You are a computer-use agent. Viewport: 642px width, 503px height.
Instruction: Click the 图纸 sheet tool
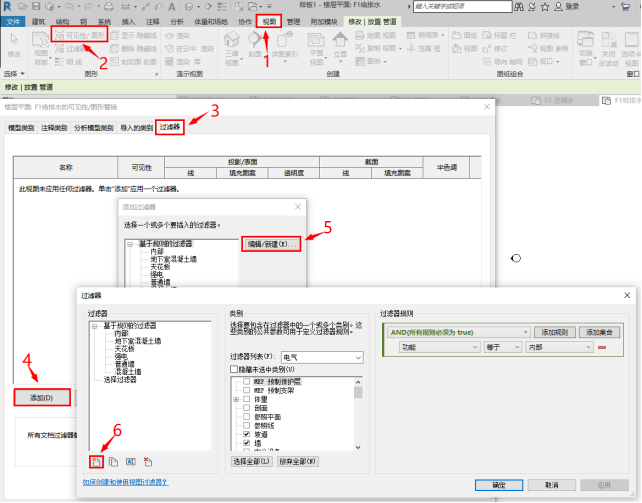click(465, 36)
